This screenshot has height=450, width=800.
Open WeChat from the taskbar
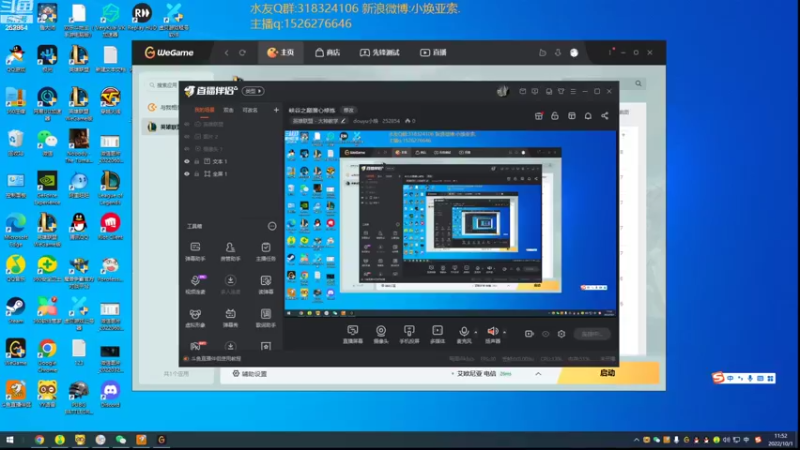[x=121, y=440]
